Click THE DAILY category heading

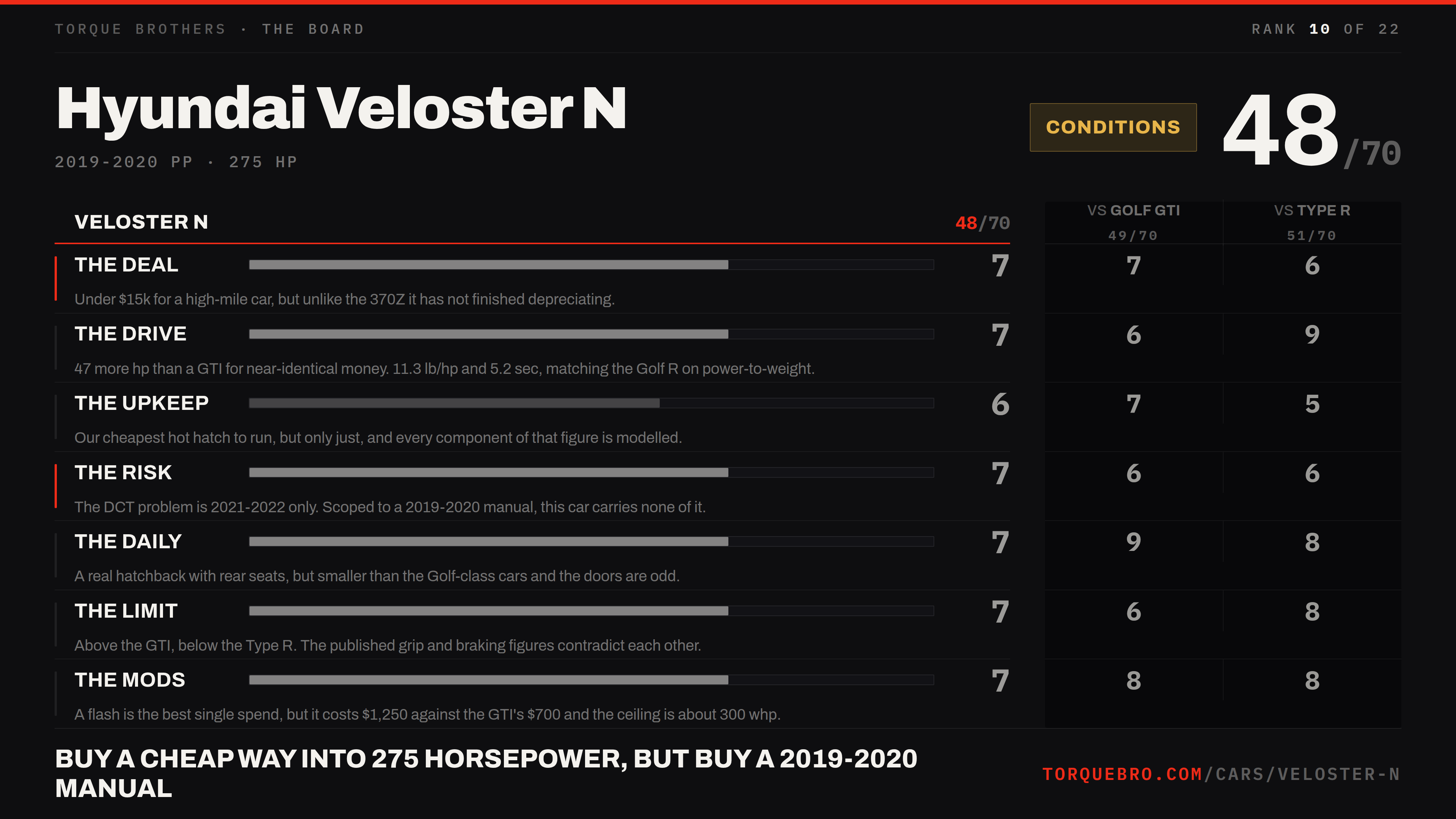tap(128, 541)
